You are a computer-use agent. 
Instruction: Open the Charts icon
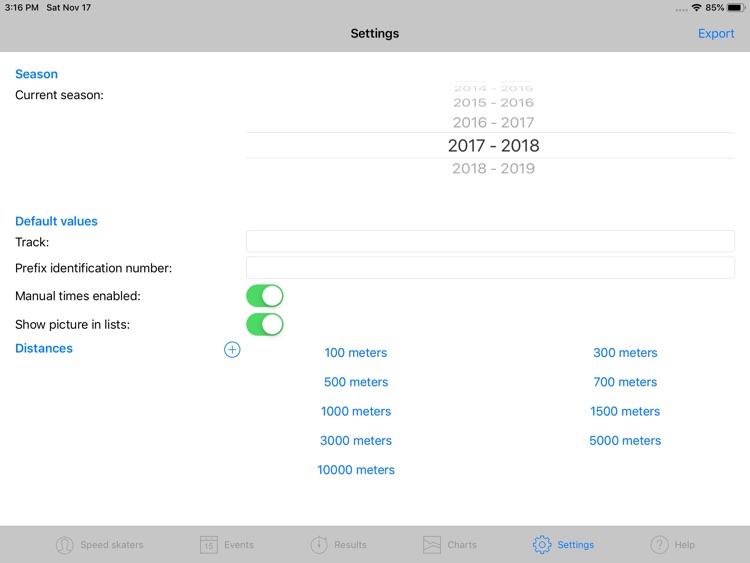tap(432, 545)
